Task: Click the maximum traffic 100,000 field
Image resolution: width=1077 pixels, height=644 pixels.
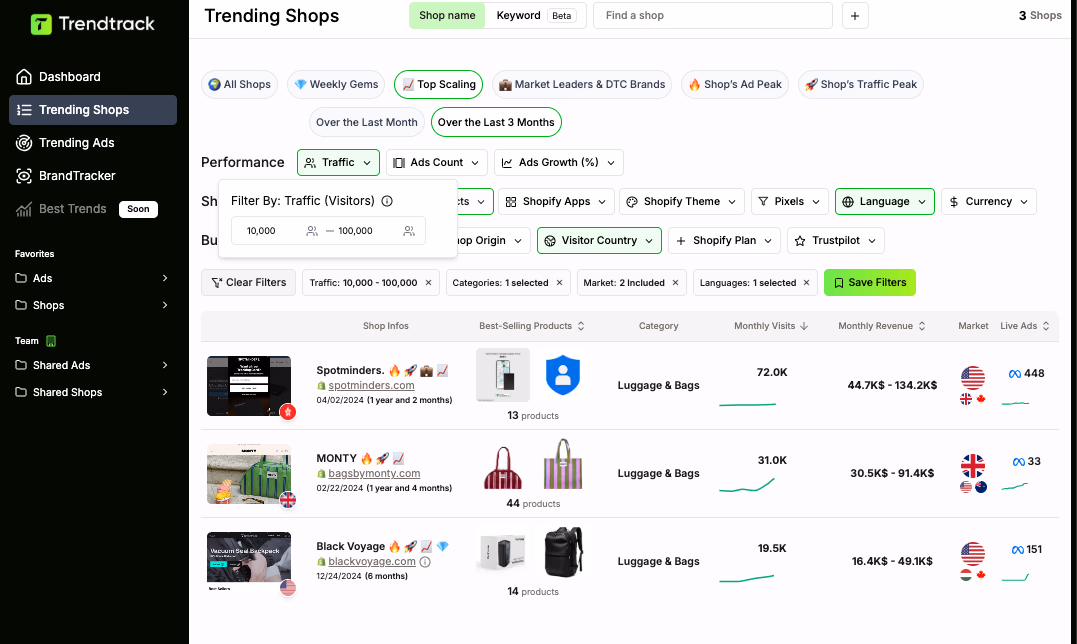Action: click(x=376, y=231)
